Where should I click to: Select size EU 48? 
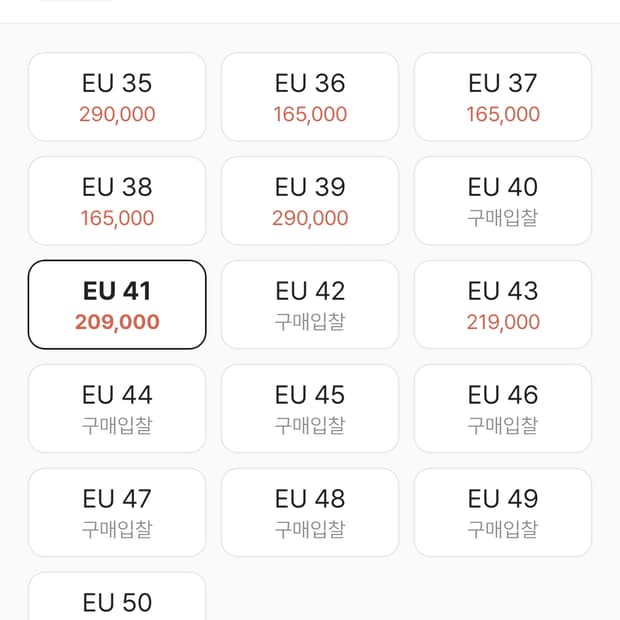tap(310, 513)
